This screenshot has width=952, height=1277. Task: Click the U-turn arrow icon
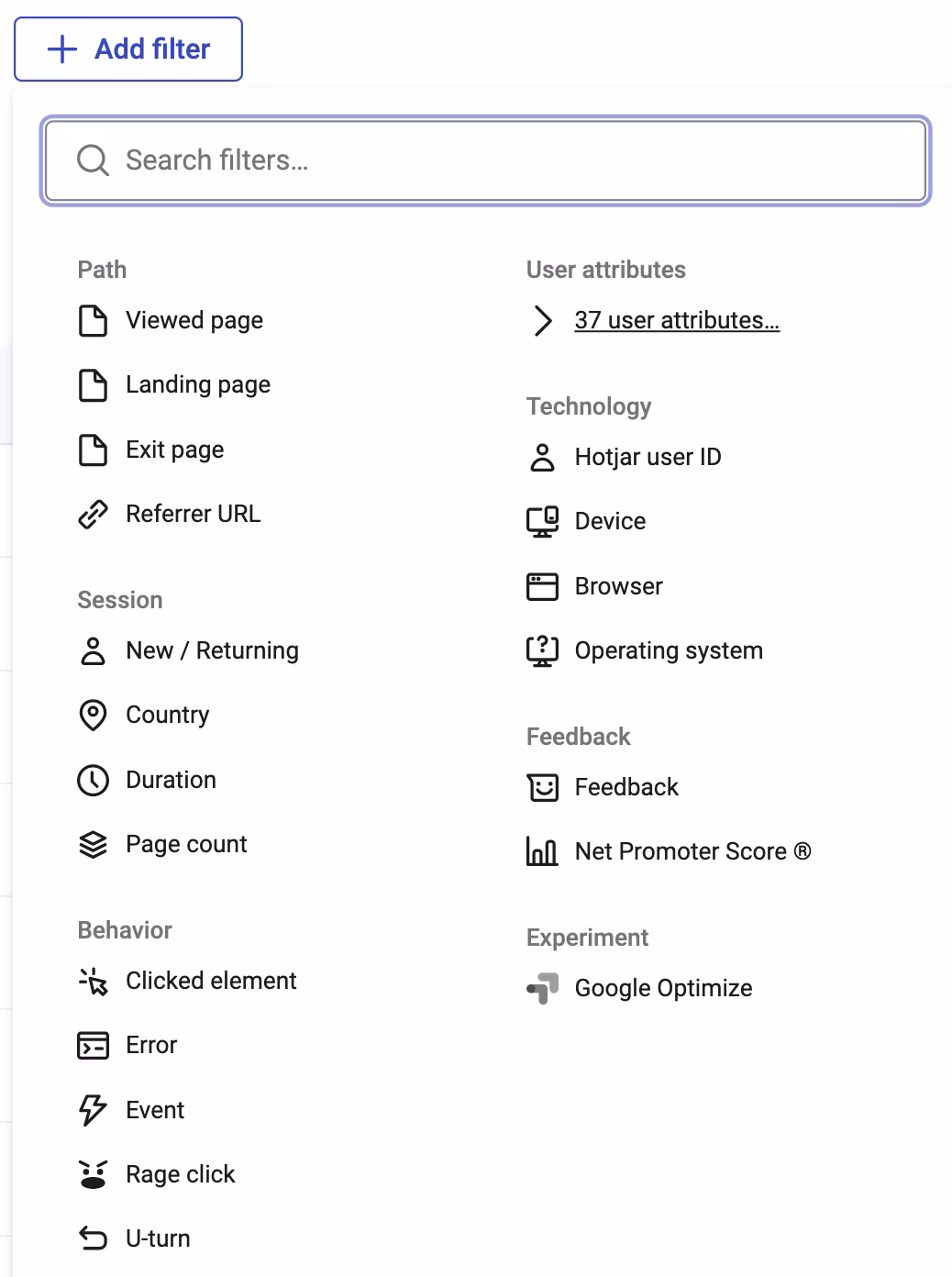93,1238
